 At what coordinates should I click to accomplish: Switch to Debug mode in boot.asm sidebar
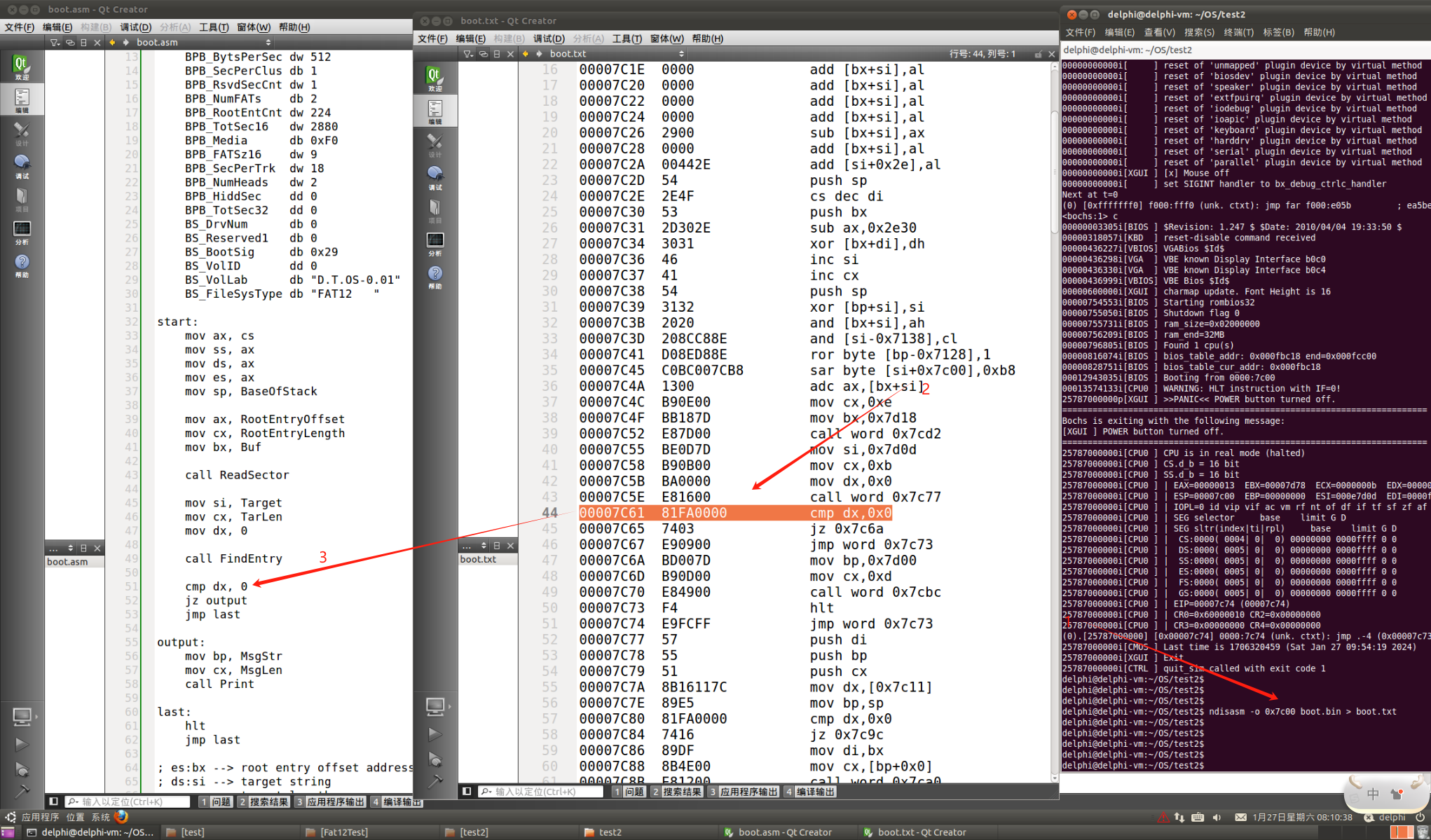tap(22, 166)
